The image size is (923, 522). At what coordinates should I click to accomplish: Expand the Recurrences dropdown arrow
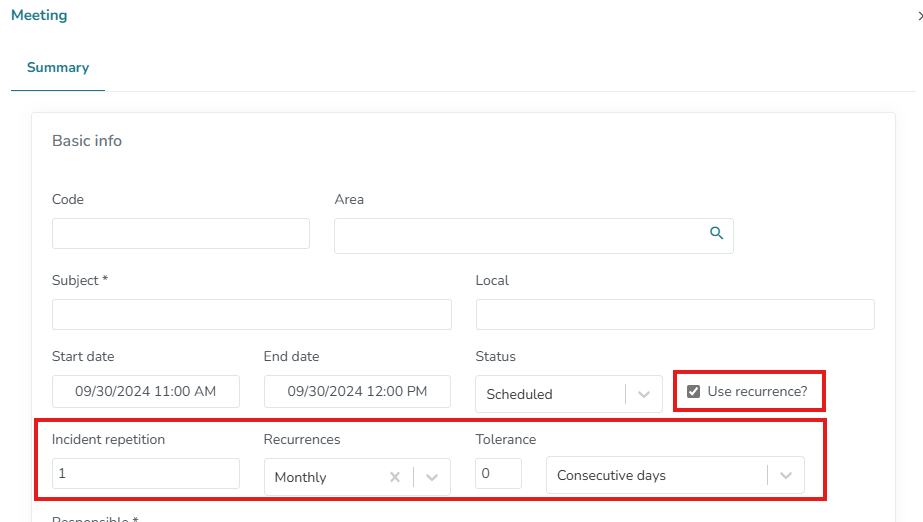[432, 477]
